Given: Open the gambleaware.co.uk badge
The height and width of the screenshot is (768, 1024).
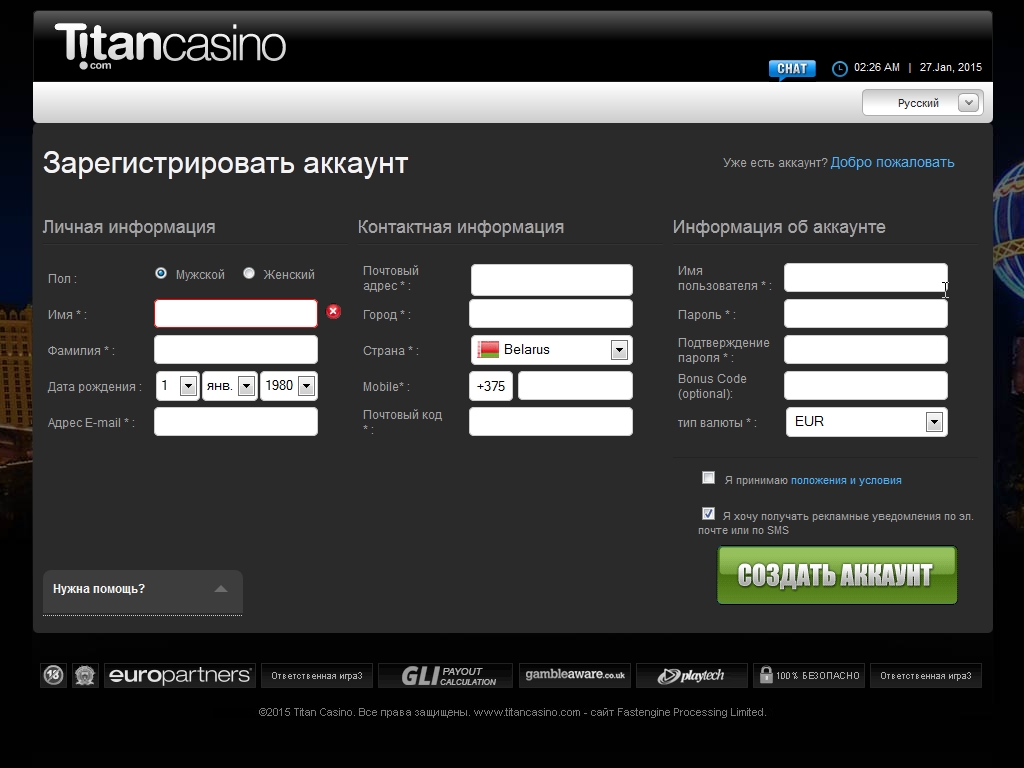Looking at the screenshot, I should (575, 676).
